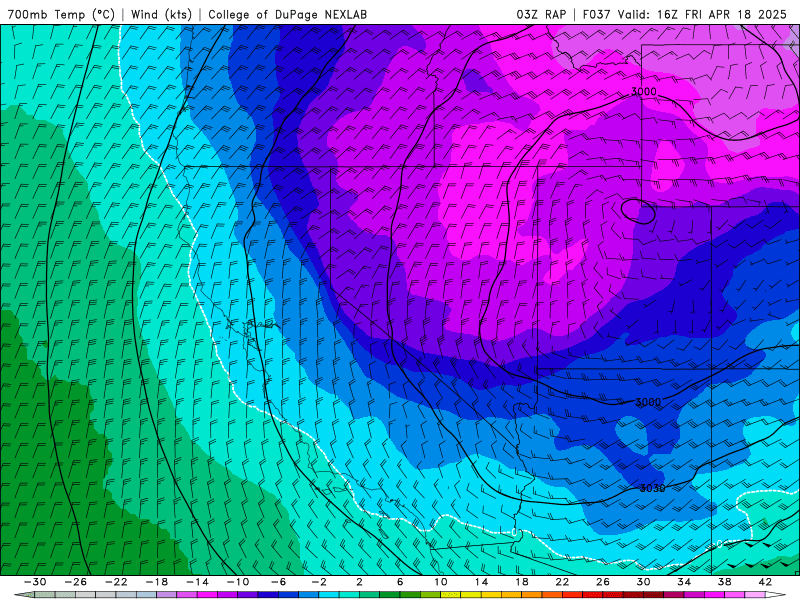The width and height of the screenshot is (800, 600).
Task: Click the '-2' color bar label
Action: pyautogui.click(x=319, y=582)
